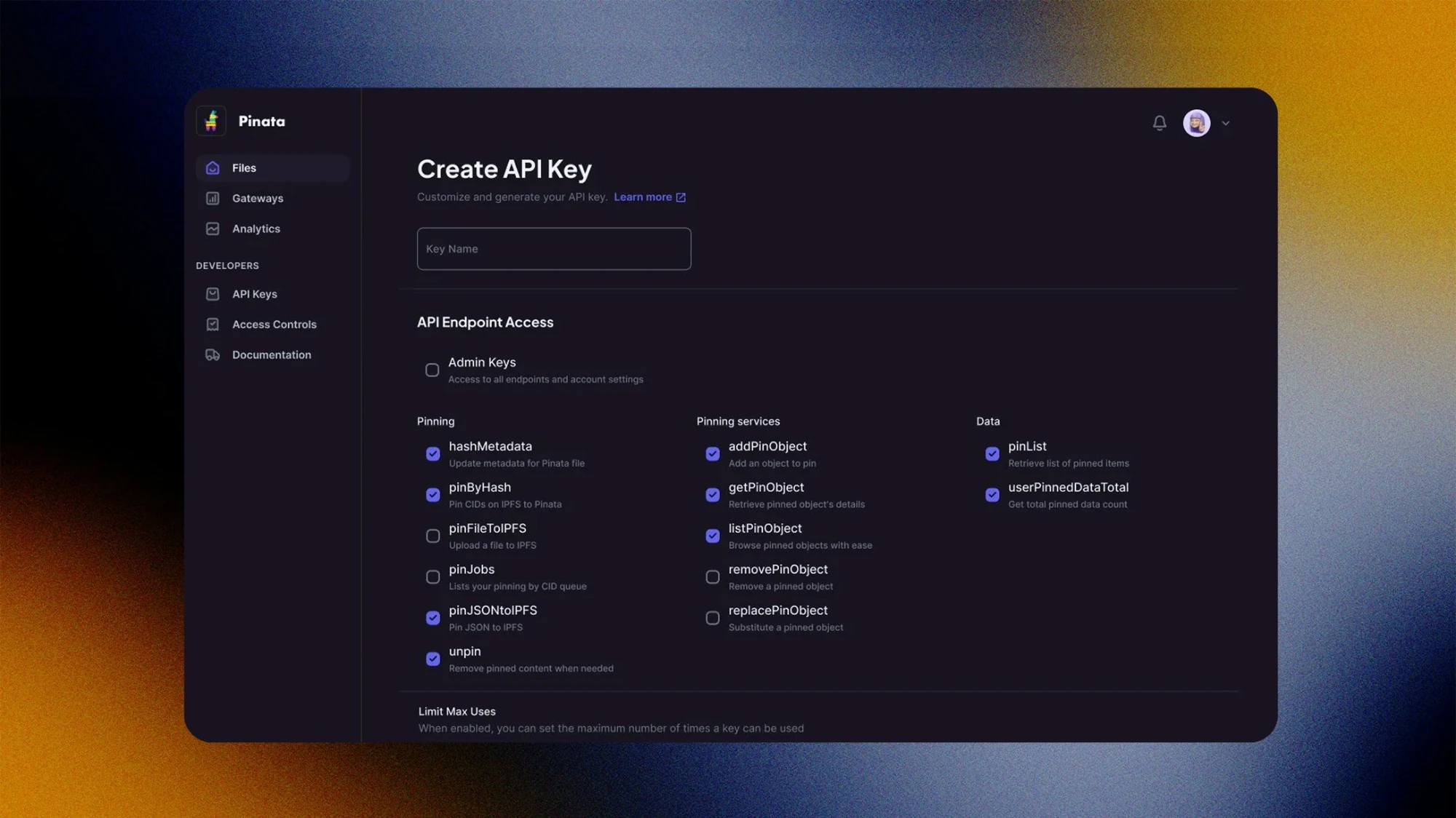Click 'Access to all endpoints and account settings' text

click(x=546, y=380)
